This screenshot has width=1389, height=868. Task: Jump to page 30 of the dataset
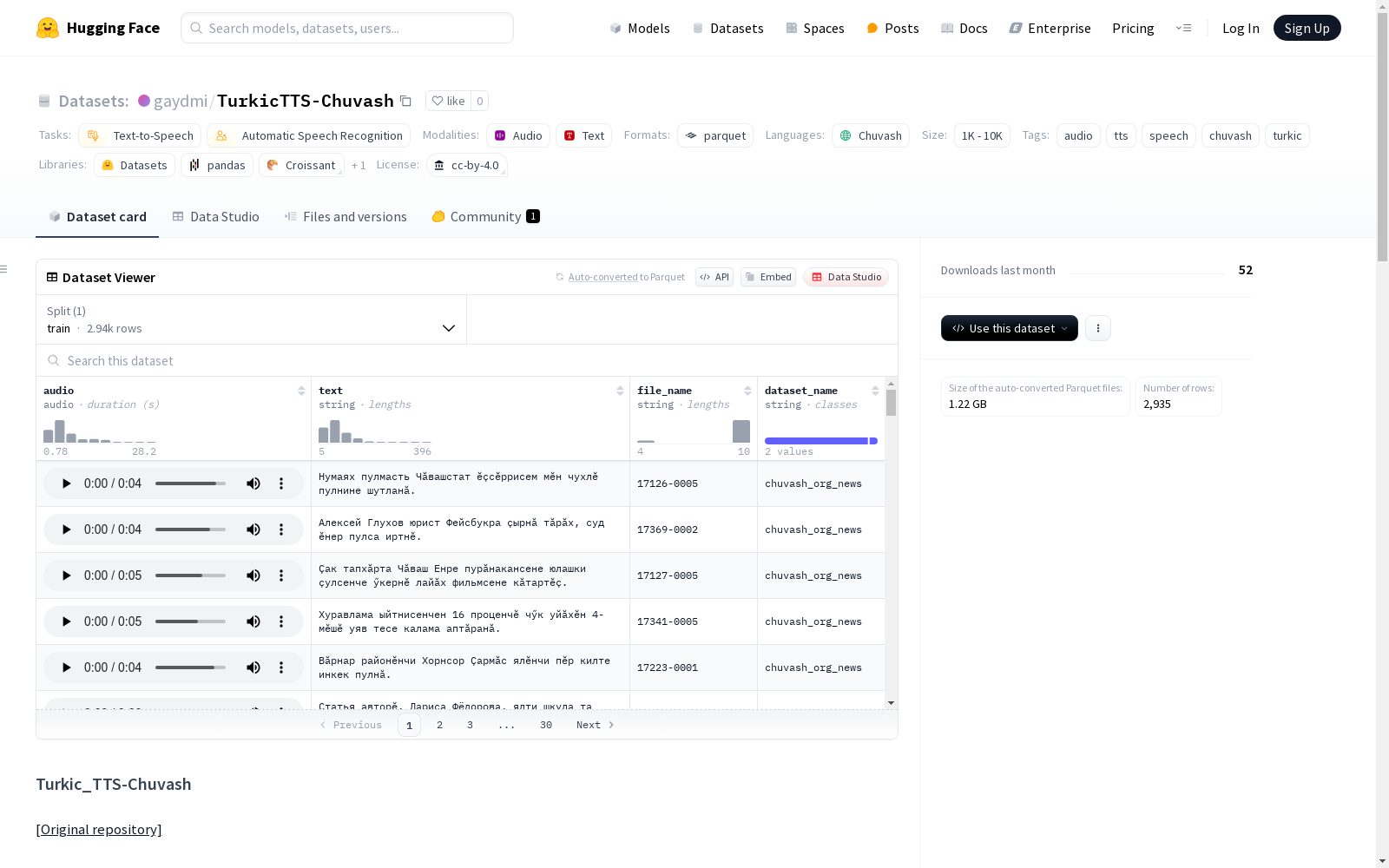(x=546, y=725)
